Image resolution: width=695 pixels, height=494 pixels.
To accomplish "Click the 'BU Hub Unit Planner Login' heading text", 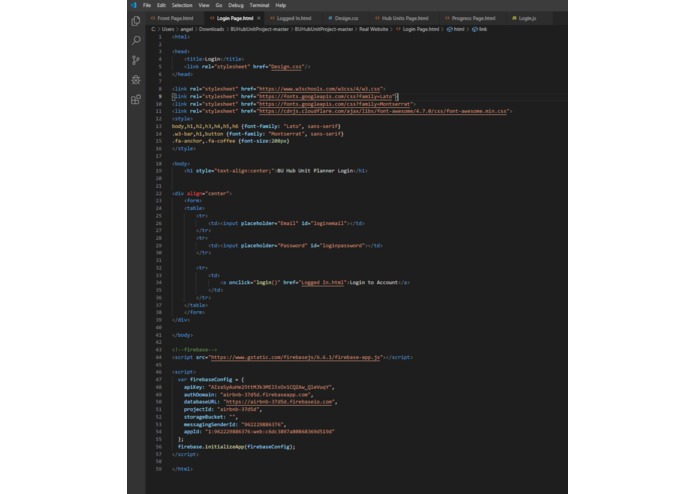I will coord(315,171).
